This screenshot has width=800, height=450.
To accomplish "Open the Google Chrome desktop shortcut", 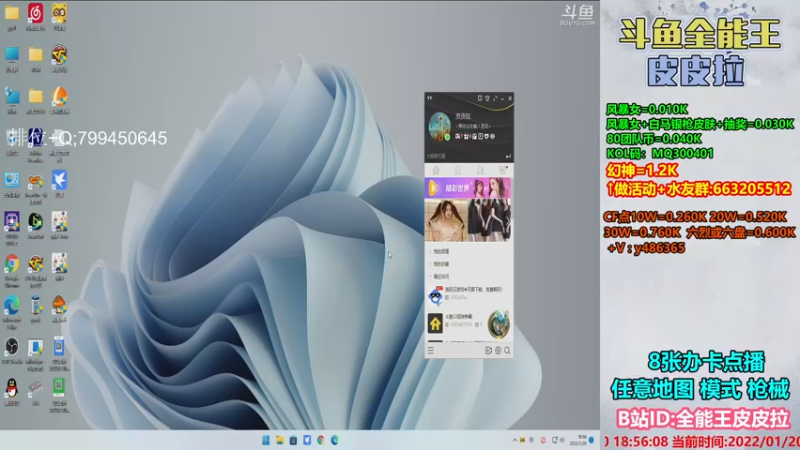I will (x=12, y=264).
